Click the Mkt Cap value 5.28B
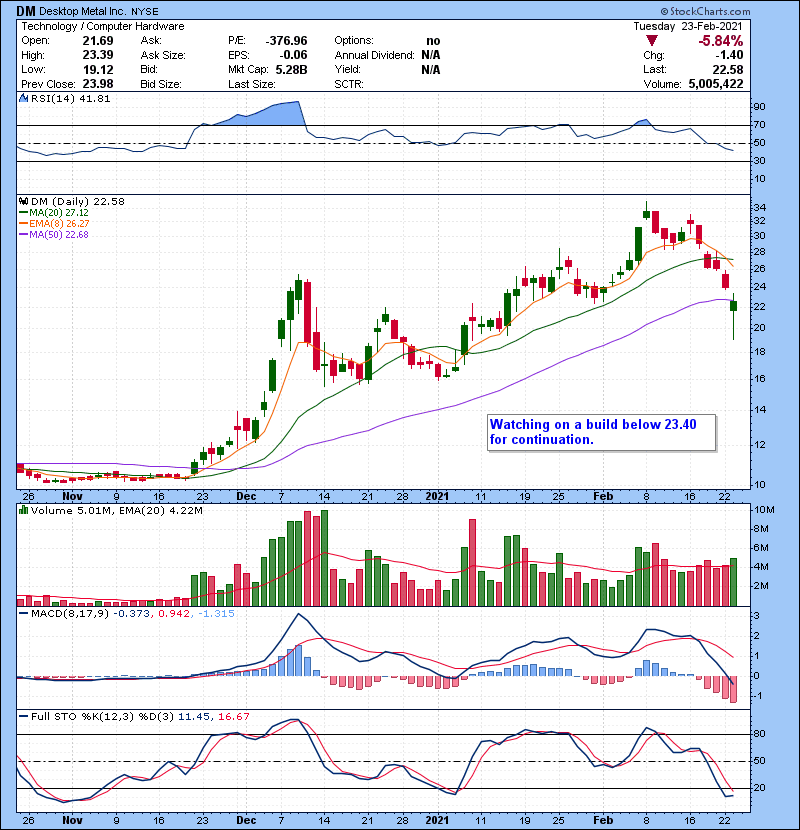The height and width of the screenshot is (830, 800). pos(291,69)
